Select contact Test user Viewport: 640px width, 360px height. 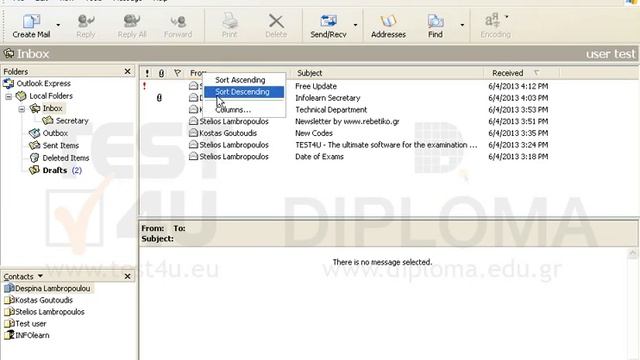pos(31,324)
